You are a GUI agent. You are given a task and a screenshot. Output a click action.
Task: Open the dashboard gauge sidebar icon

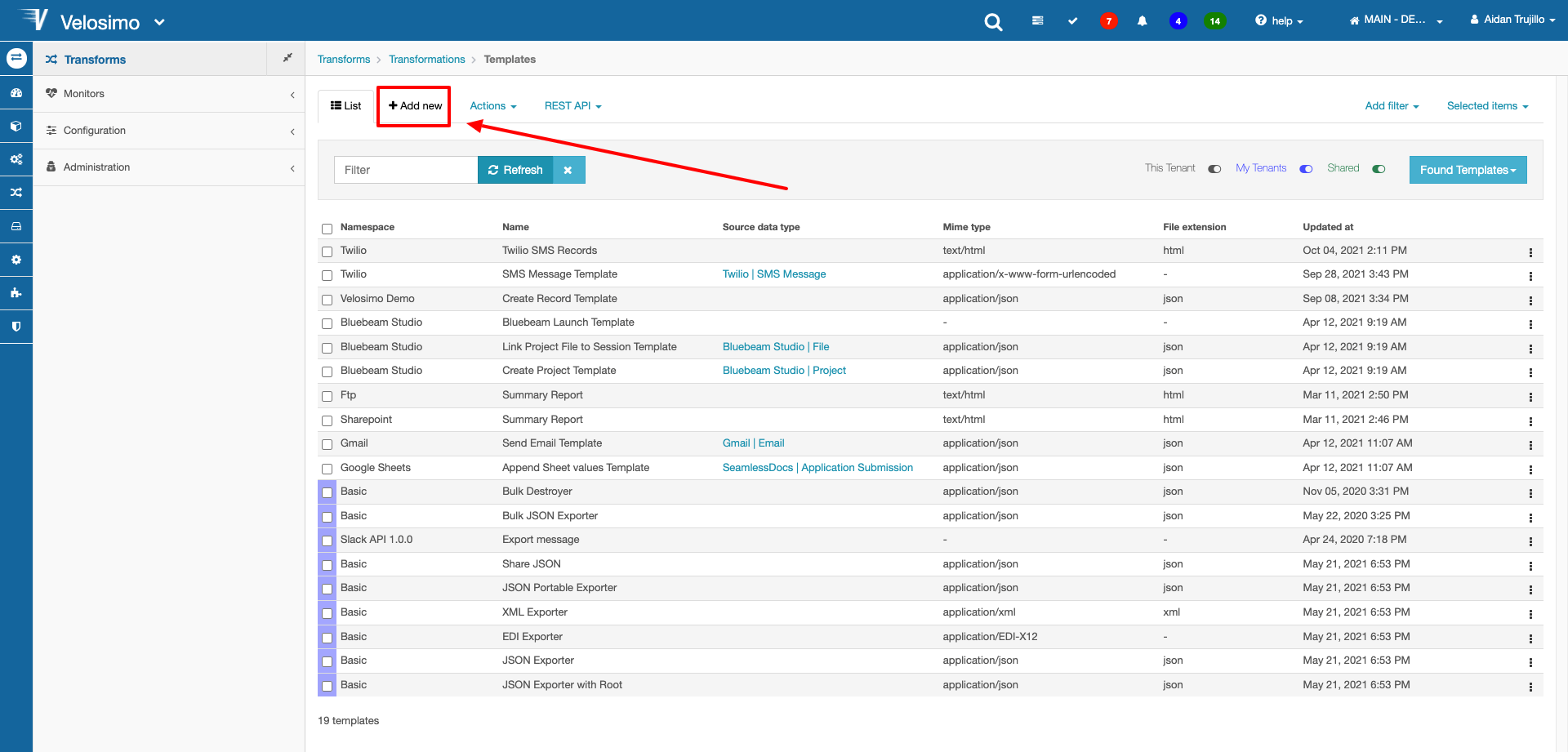(16, 93)
